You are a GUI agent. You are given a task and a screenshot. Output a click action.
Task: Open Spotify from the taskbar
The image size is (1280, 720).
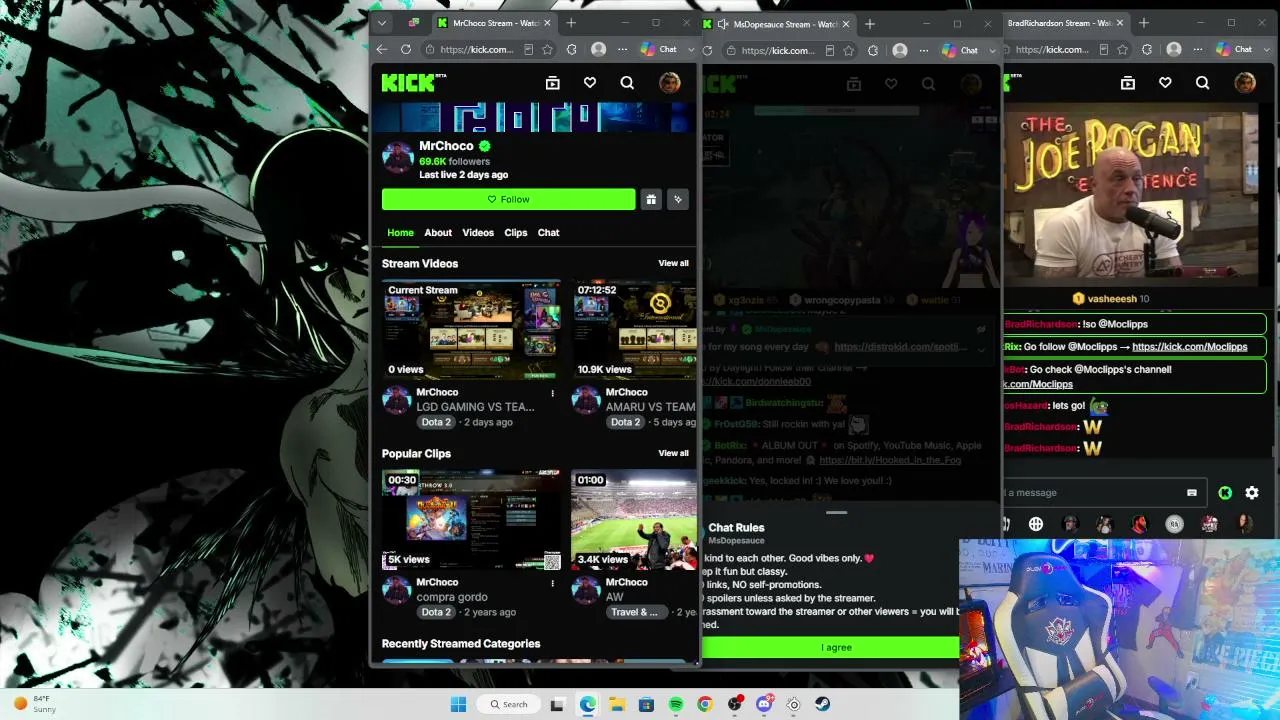pos(676,704)
